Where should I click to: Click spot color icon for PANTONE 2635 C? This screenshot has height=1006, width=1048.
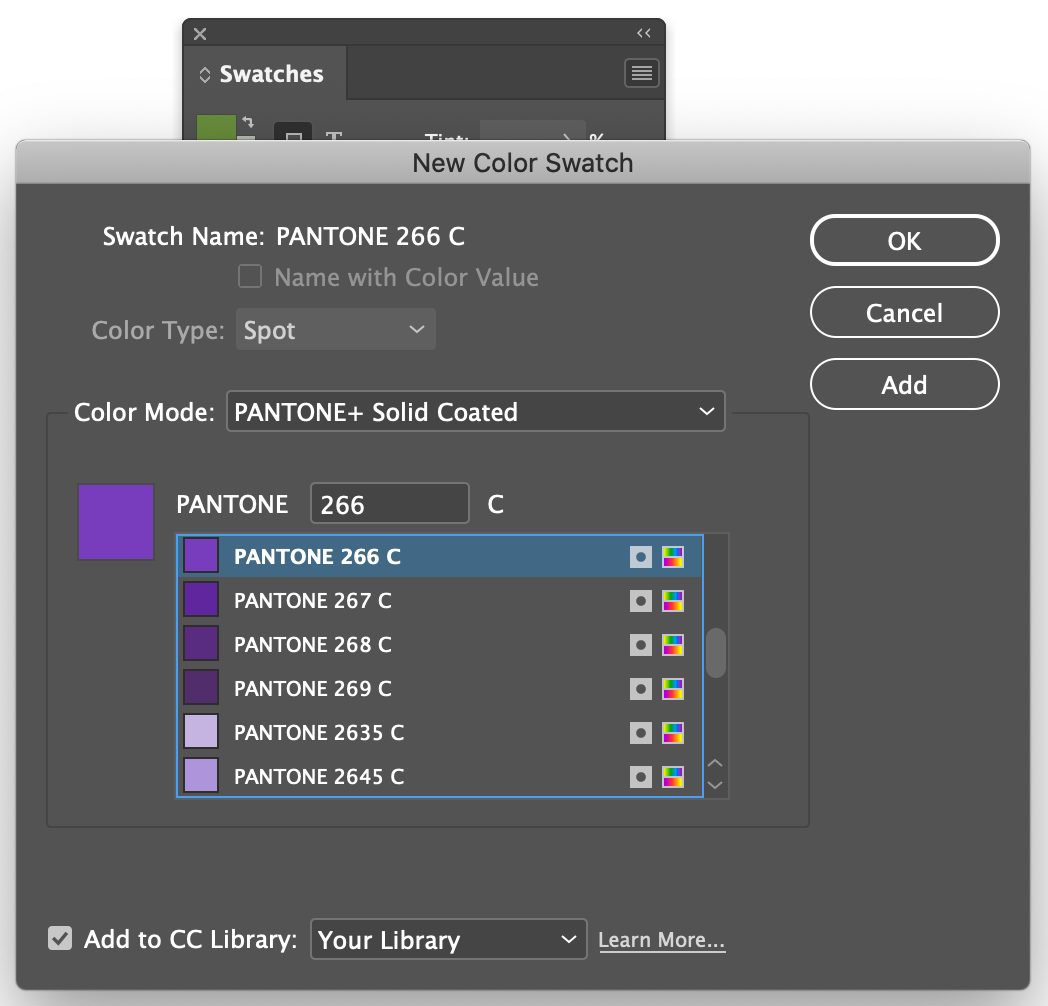tap(640, 733)
